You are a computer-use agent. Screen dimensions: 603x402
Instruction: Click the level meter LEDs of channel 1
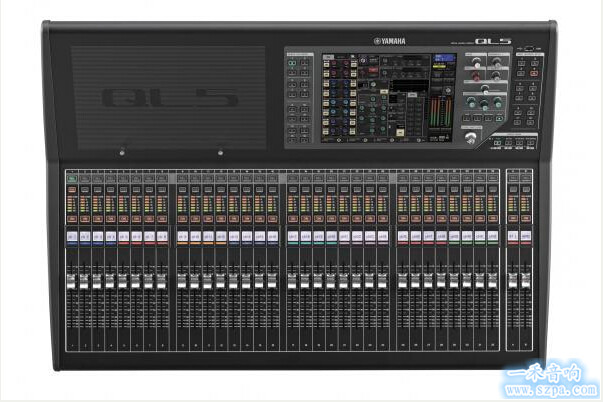(x=72, y=204)
